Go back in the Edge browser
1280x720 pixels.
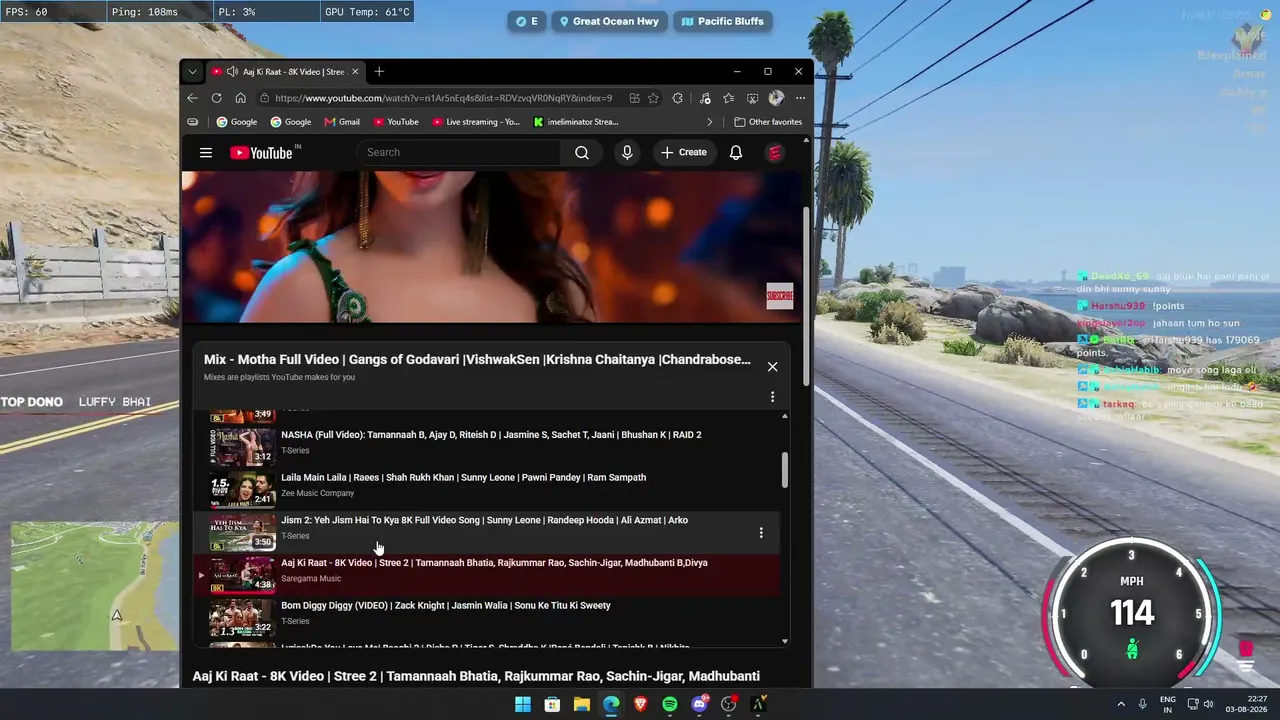click(x=192, y=98)
